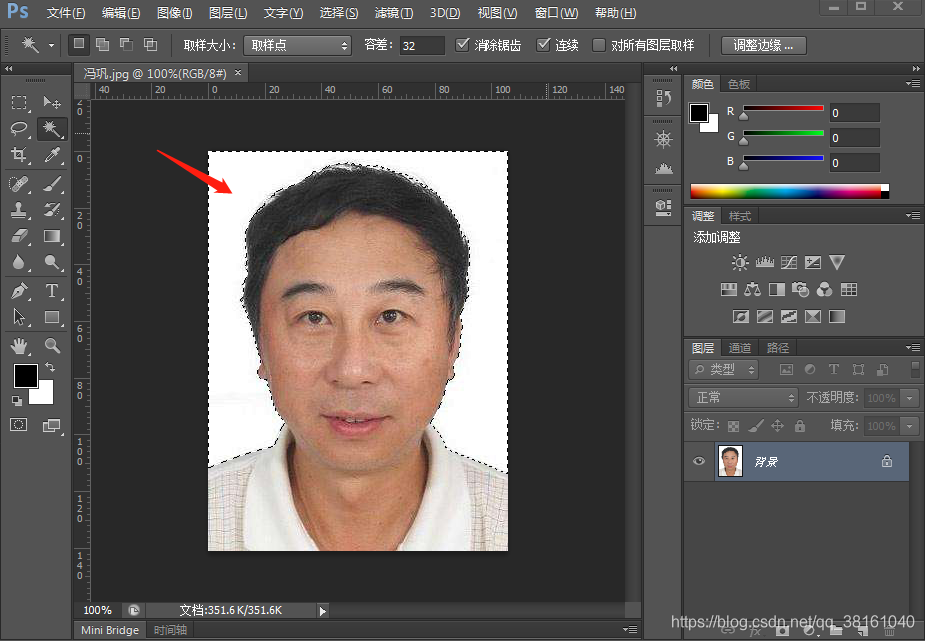Image resolution: width=925 pixels, height=641 pixels.
Task: Hide the 背景 layer visibility
Action: [x=699, y=461]
